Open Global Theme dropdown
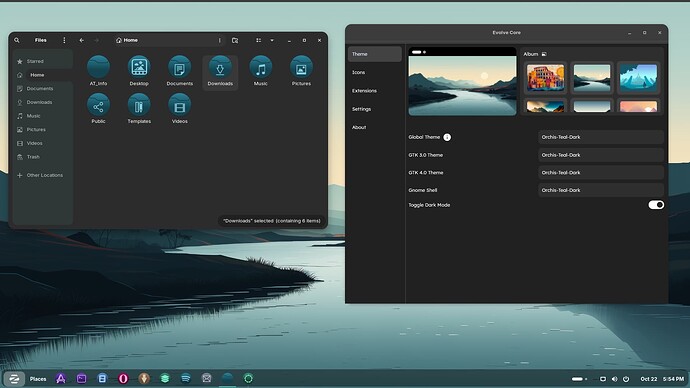Viewport: 690px width, 388px height. (x=601, y=137)
